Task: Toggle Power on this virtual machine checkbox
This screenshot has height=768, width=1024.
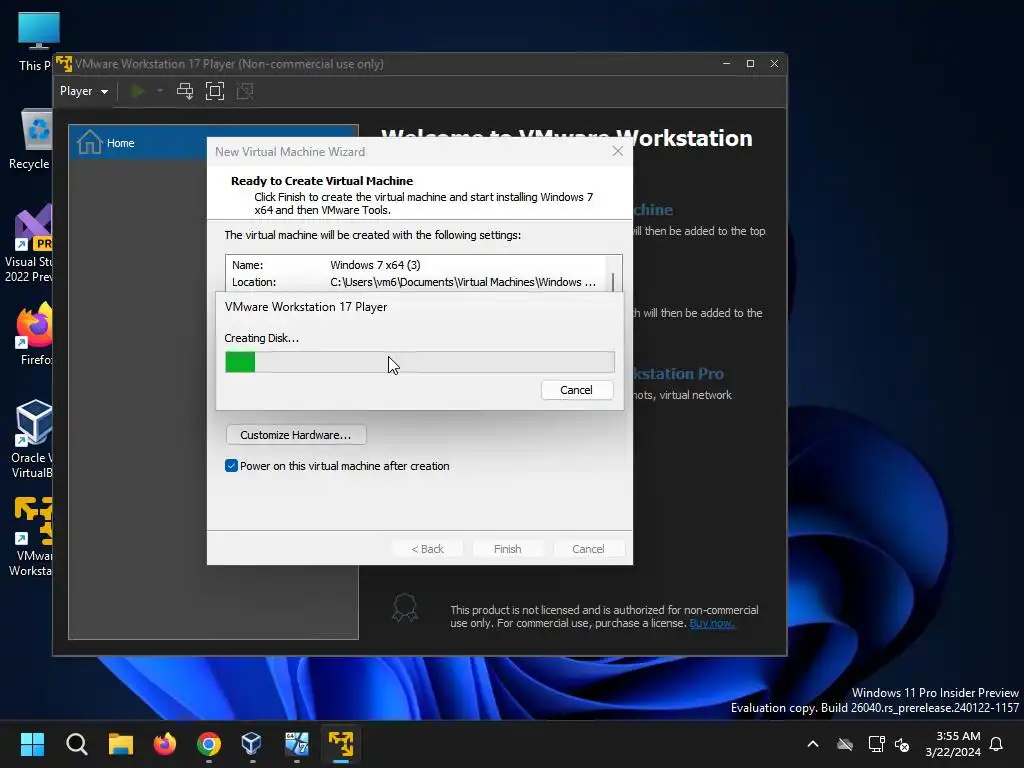Action: coord(231,466)
